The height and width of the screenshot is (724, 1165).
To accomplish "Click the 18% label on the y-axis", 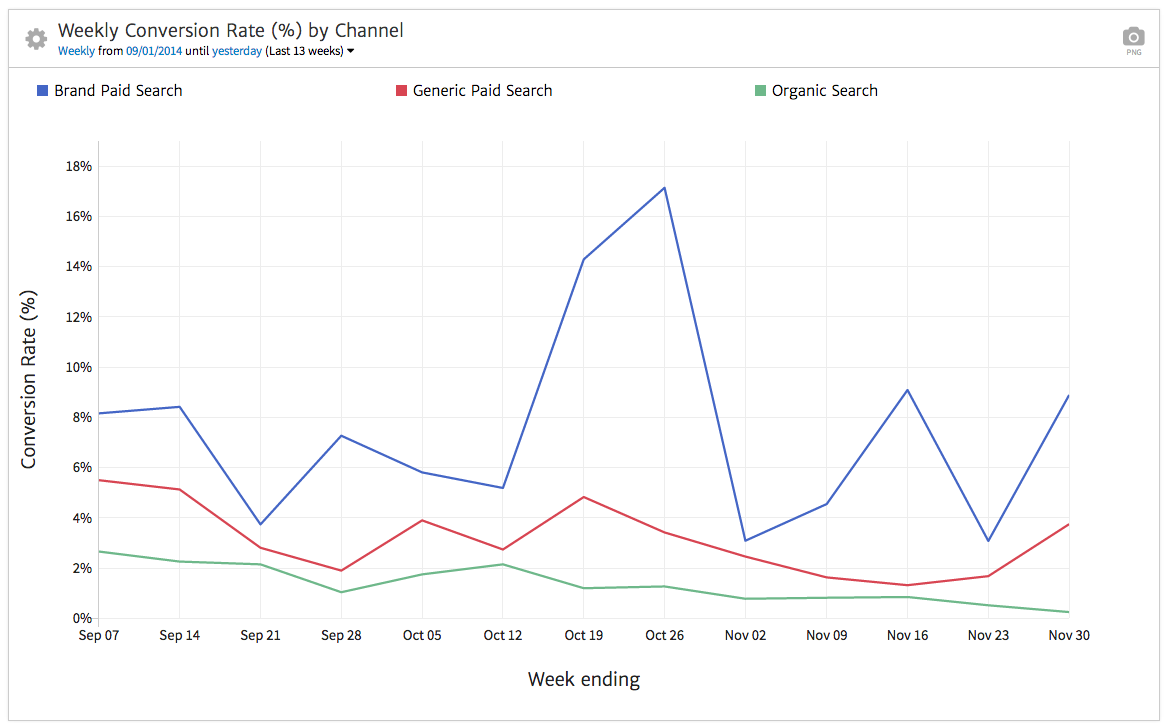I will tap(79, 166).
